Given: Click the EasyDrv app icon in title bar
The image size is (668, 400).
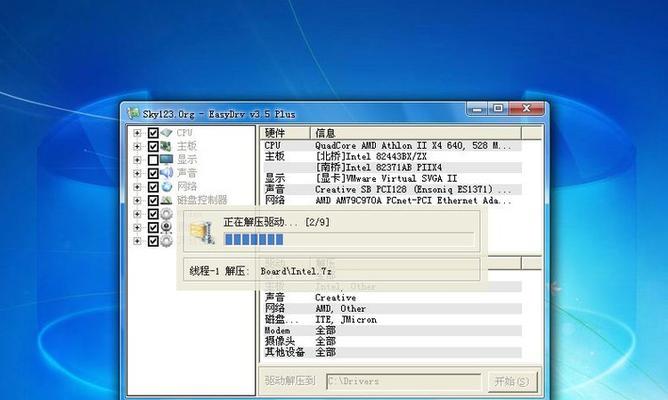Looking at the screenshot, I should [134, 113].
